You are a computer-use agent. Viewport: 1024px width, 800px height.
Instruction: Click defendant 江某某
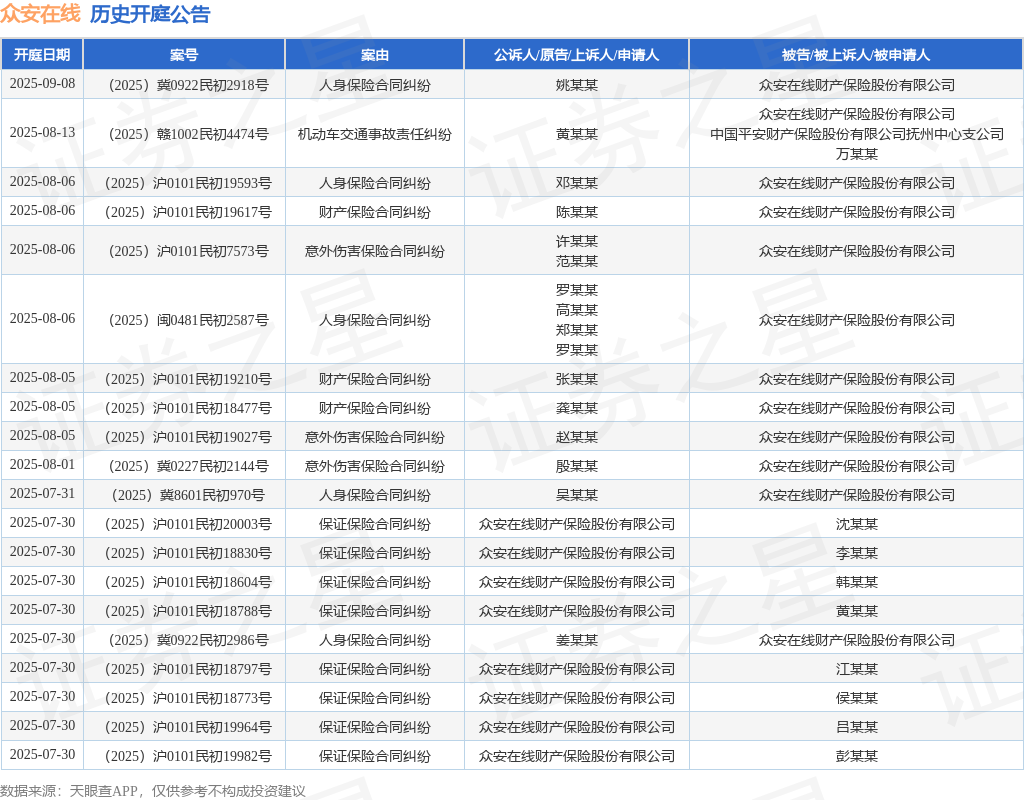pyautogui.click(x=857, y=669)
